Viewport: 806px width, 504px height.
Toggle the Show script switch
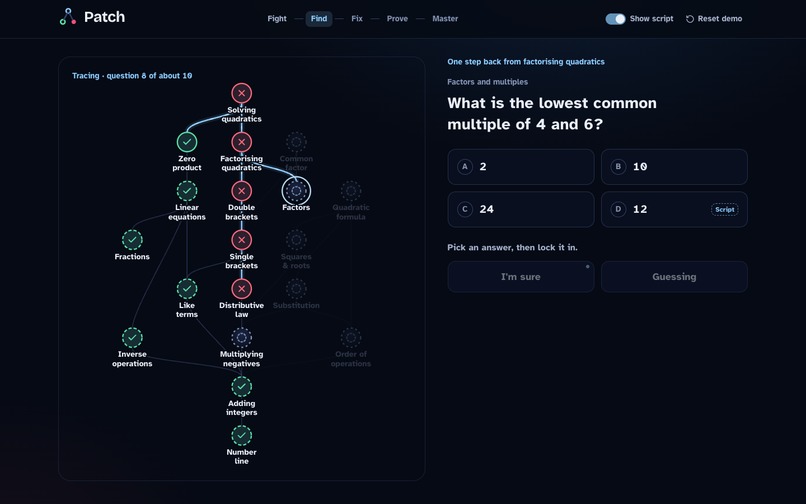coord(615,19)
